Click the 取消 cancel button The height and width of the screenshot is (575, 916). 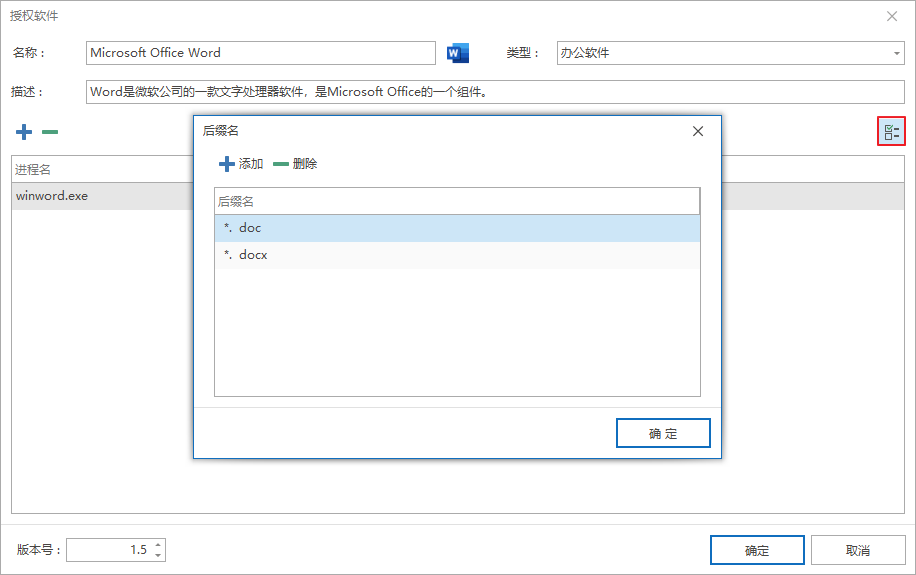(858, 550)
